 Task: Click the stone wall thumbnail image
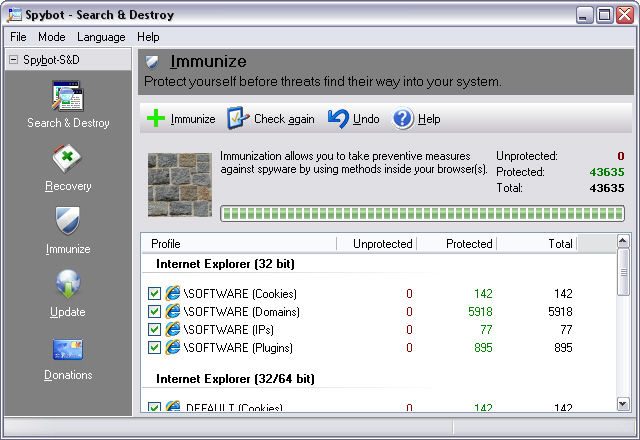[180, 184]
